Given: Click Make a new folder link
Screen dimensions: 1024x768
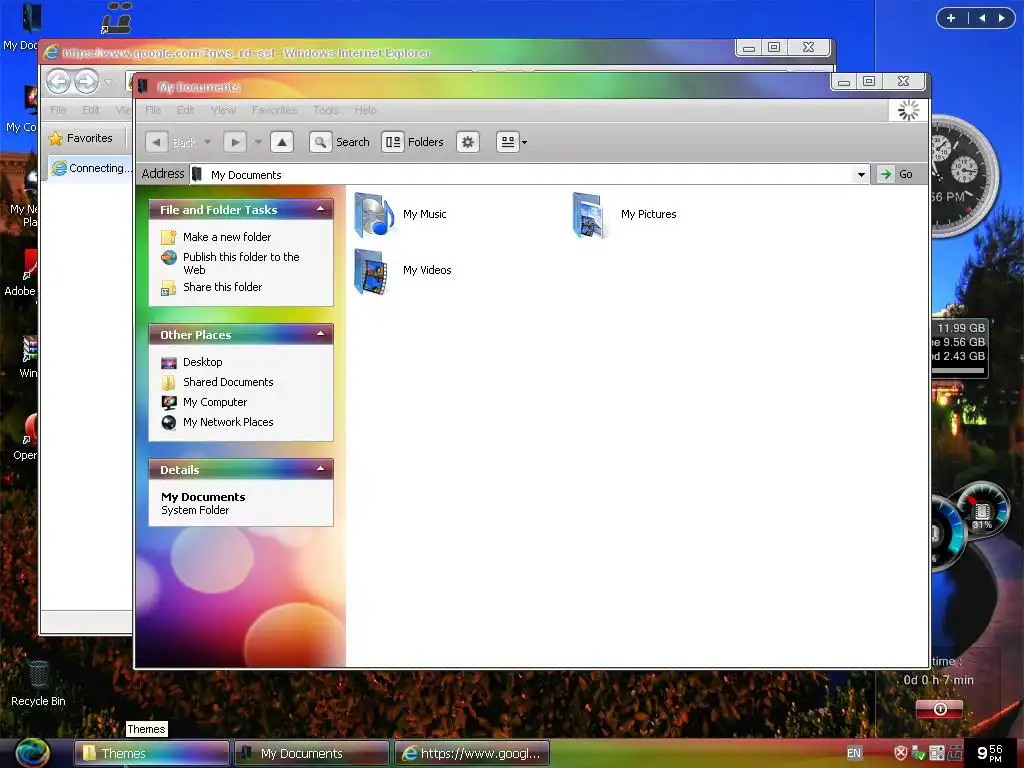Looking at the screenshot, I should [x=227, y=237].
